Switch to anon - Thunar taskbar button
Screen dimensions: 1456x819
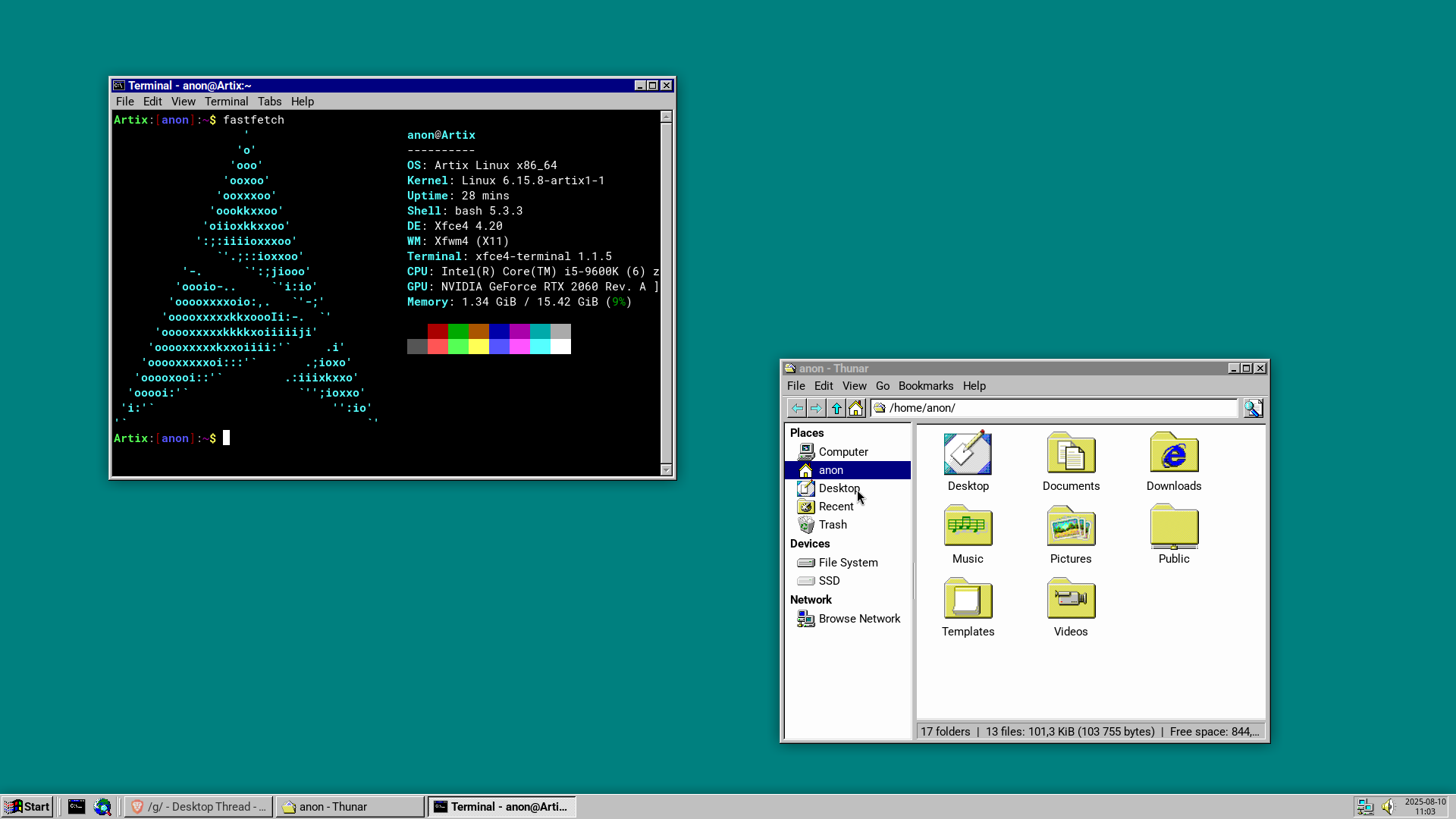pyautogui.click(x=350, y=807)
